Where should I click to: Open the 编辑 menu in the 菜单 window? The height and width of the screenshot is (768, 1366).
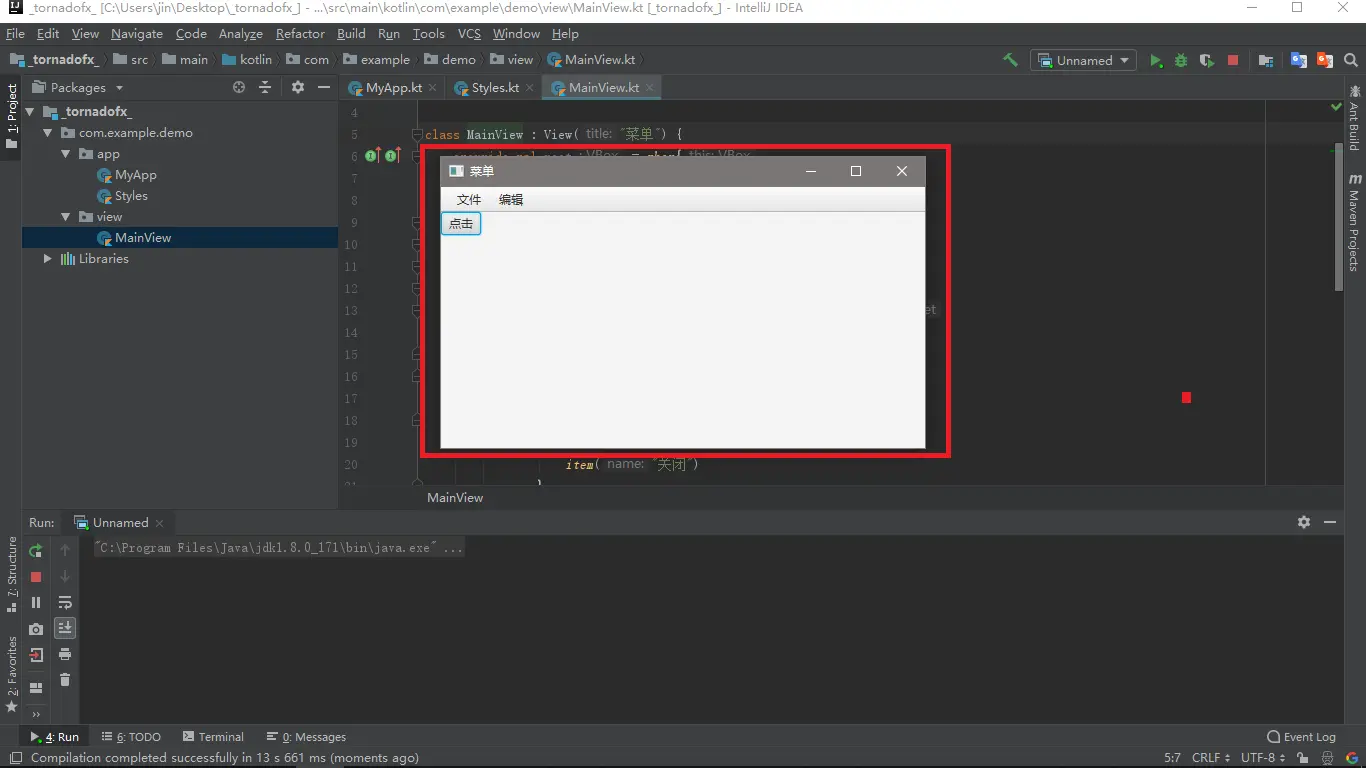511,199
